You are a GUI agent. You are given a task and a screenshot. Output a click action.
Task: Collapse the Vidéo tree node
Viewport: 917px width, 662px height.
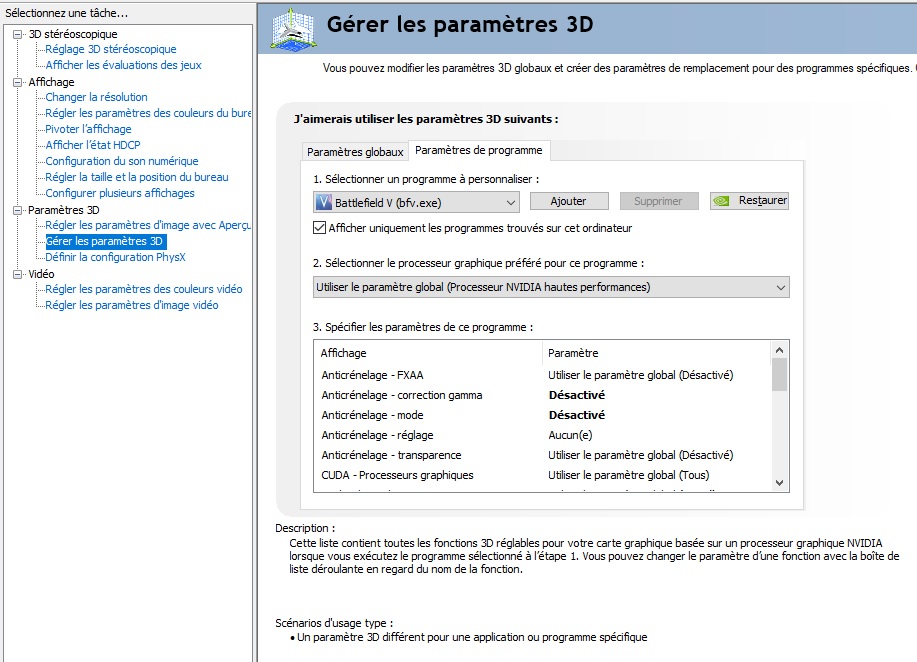point(18,274)
